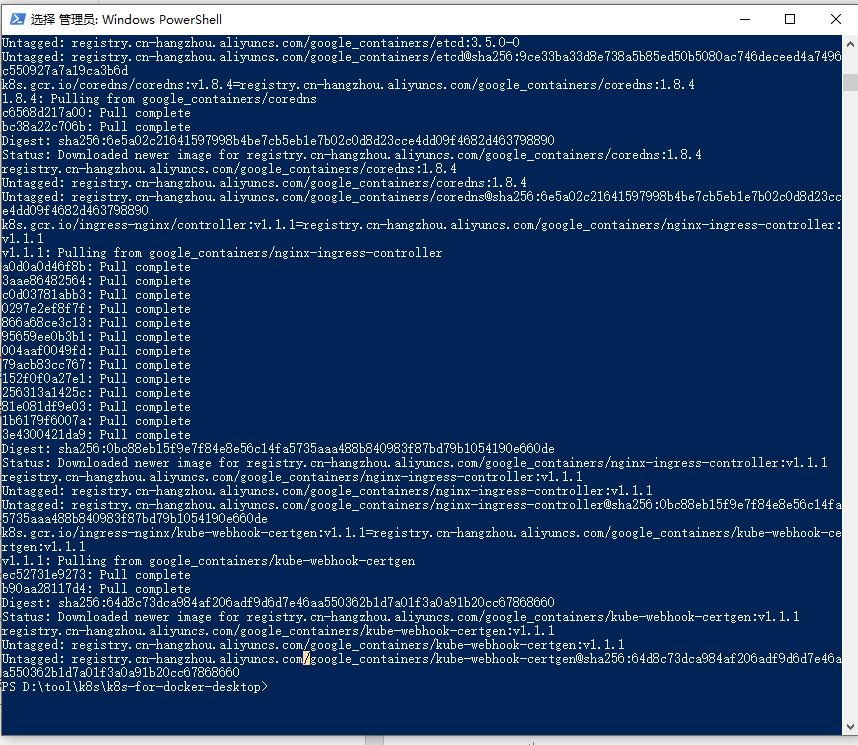The width and height of the screenshot is (858, 745).
Task: Click the Digest sha256:6e5a02c2 coredns line
Action: pos(278,141)
